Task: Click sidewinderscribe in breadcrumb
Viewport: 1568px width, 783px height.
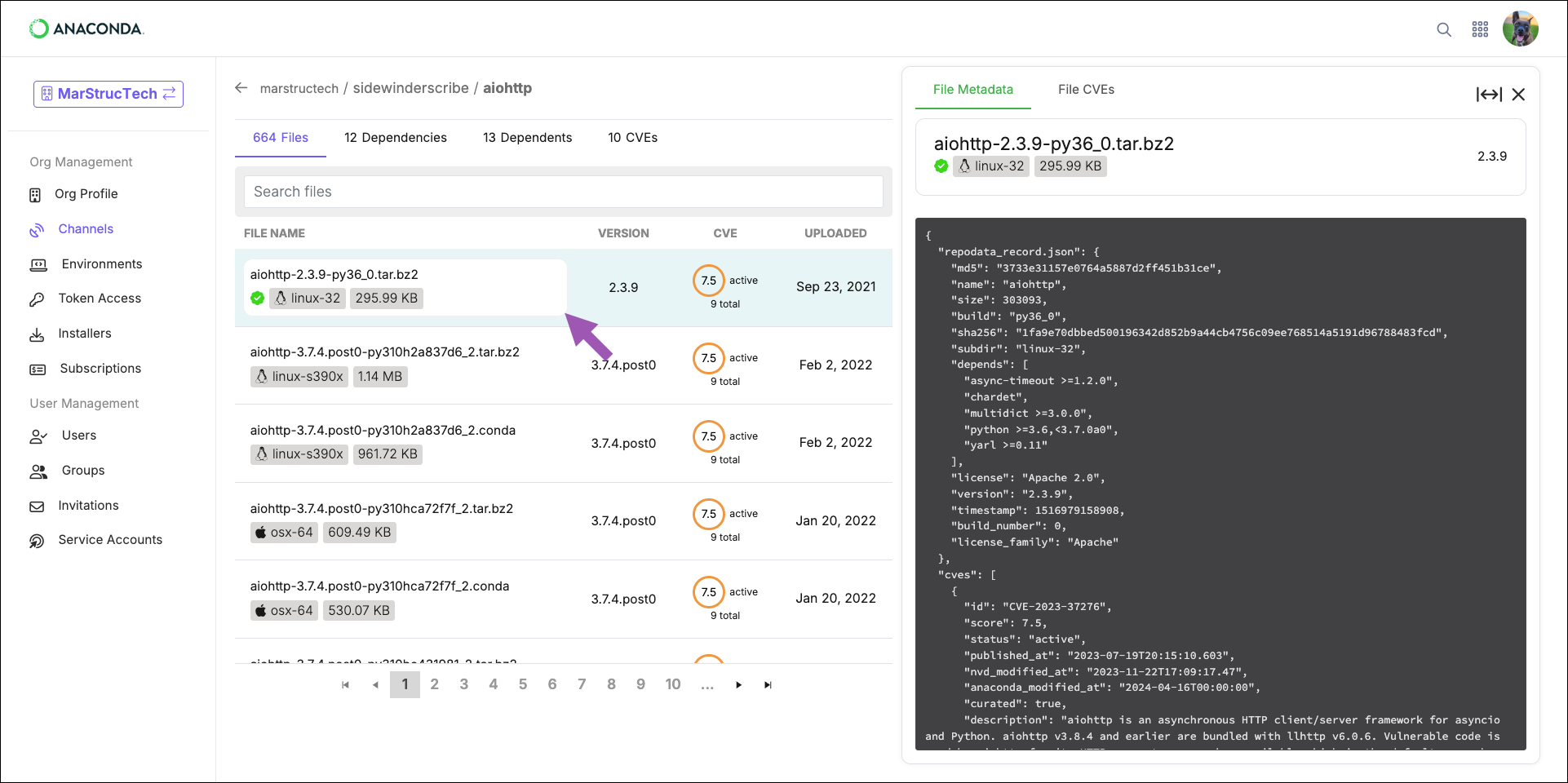Action: [x=410, y=88]
